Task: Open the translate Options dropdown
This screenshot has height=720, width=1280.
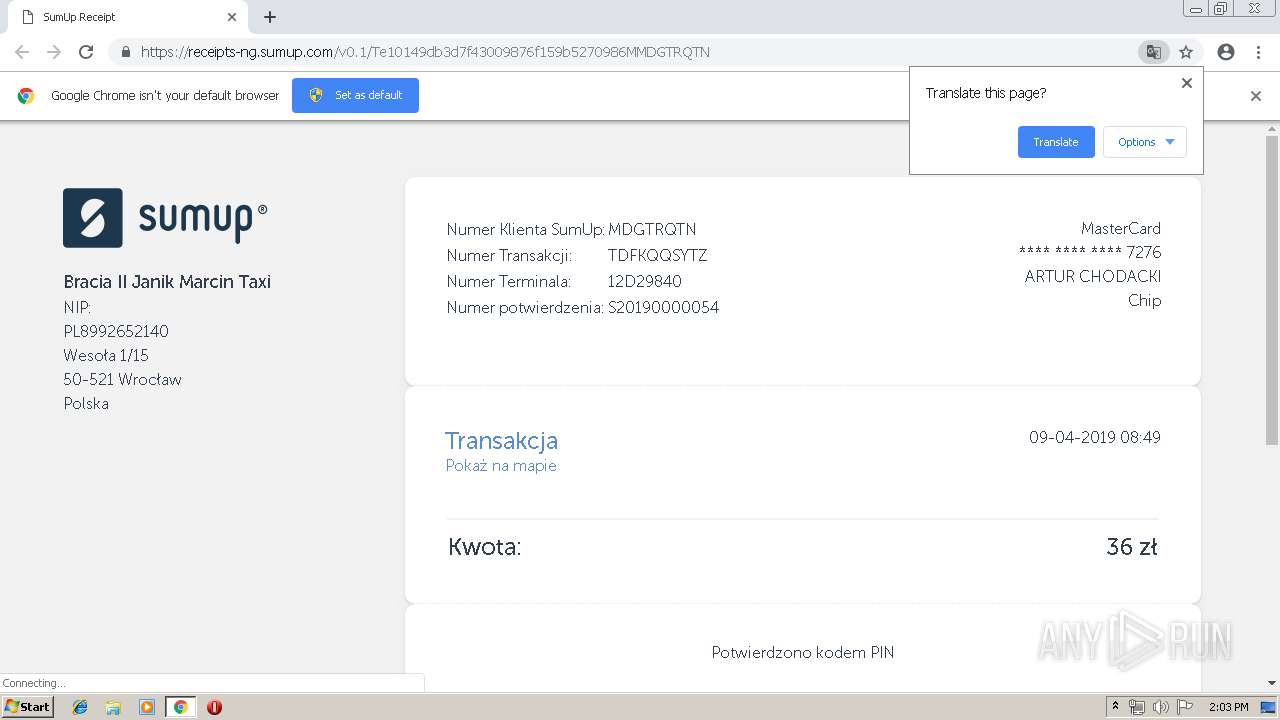Action: (x=1145, y=142)
